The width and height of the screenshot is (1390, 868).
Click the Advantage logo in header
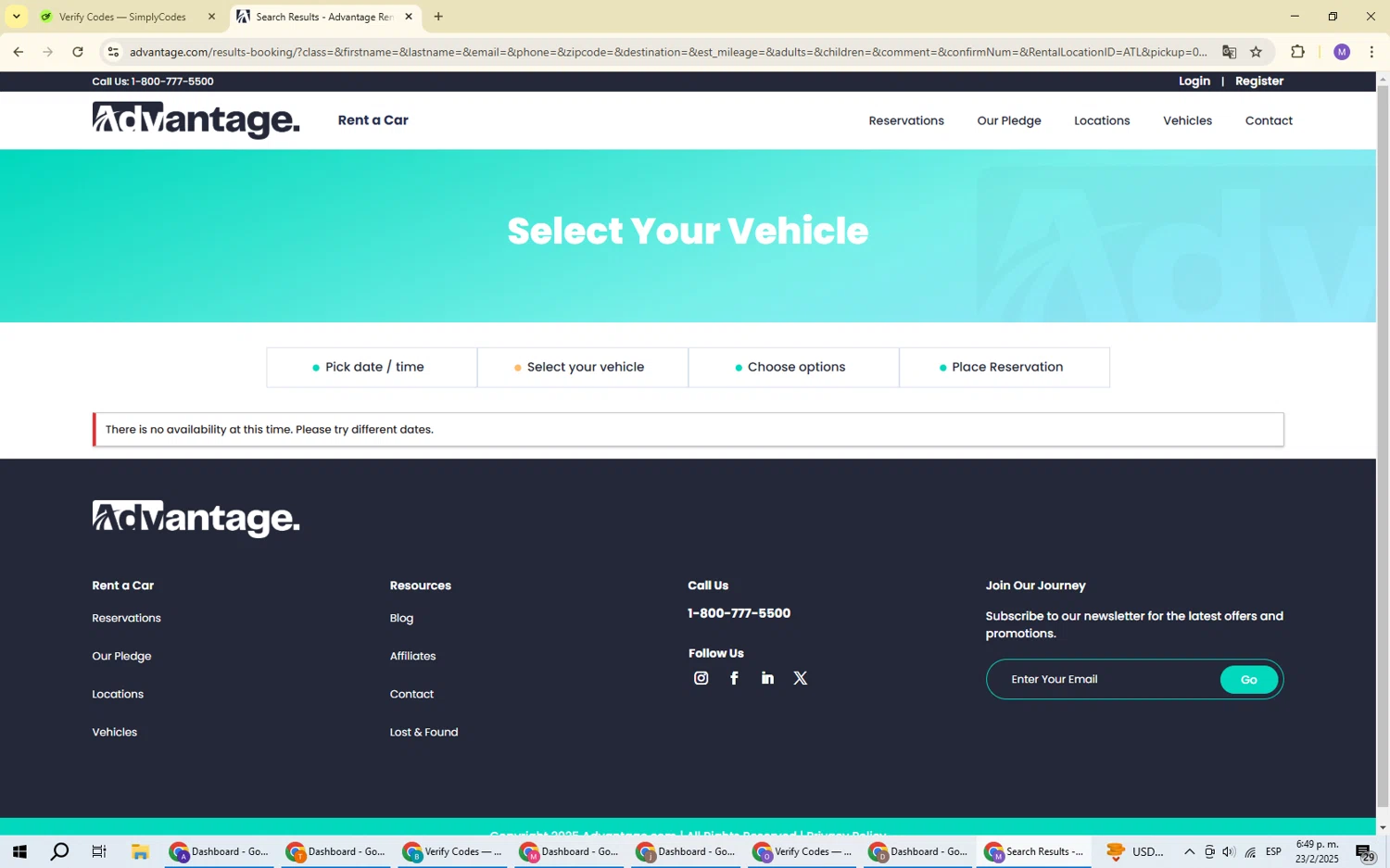[196, 120]
